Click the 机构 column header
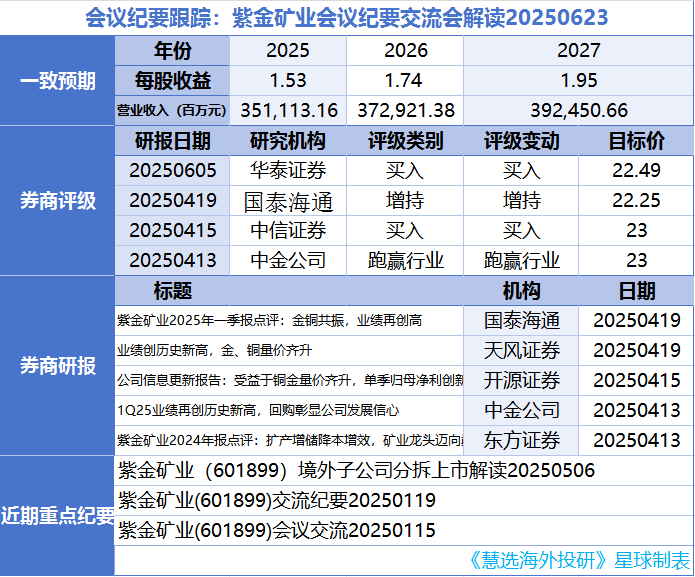The image size is (695, 577). [x=521, y=291]
